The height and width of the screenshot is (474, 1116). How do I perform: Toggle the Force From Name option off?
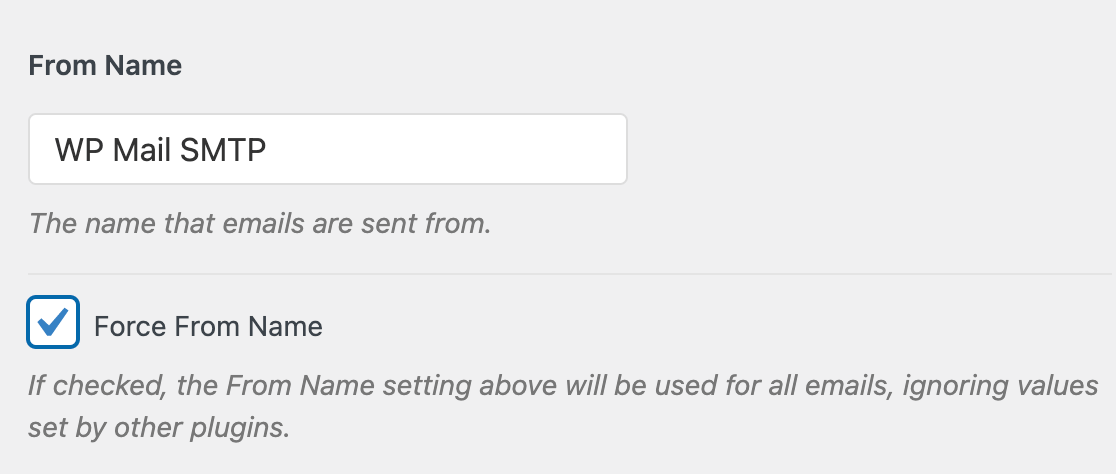tap(53, 322)
